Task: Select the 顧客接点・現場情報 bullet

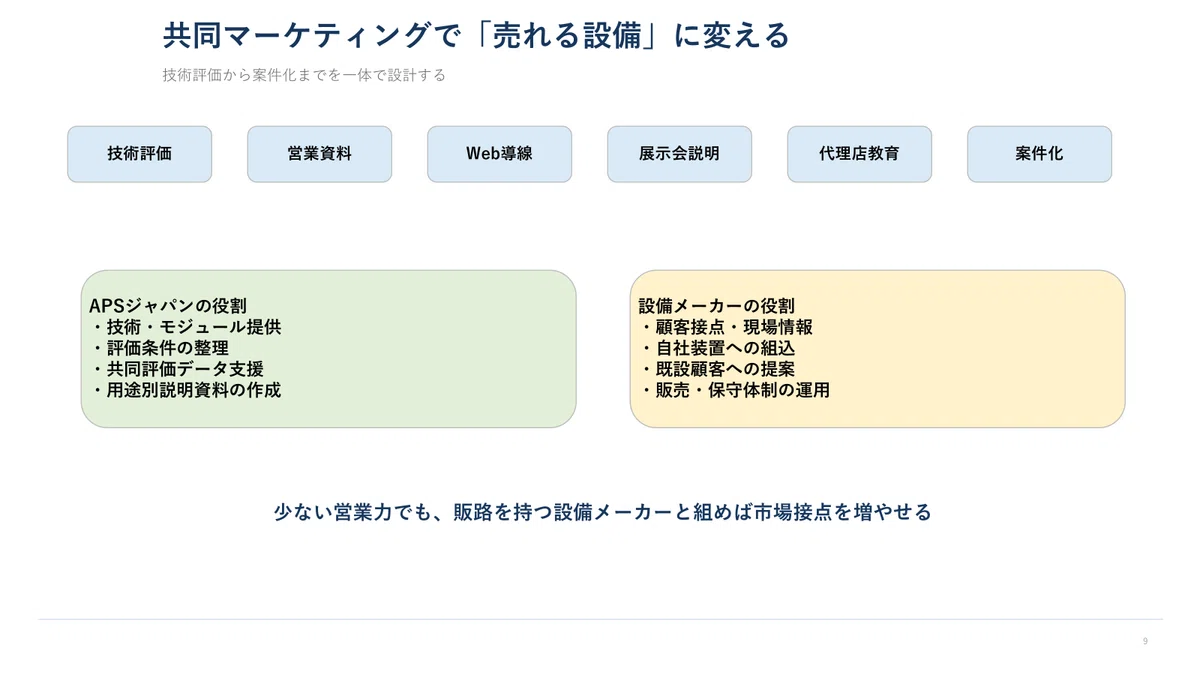Action: pyautogui.click(x=726, y=327)
